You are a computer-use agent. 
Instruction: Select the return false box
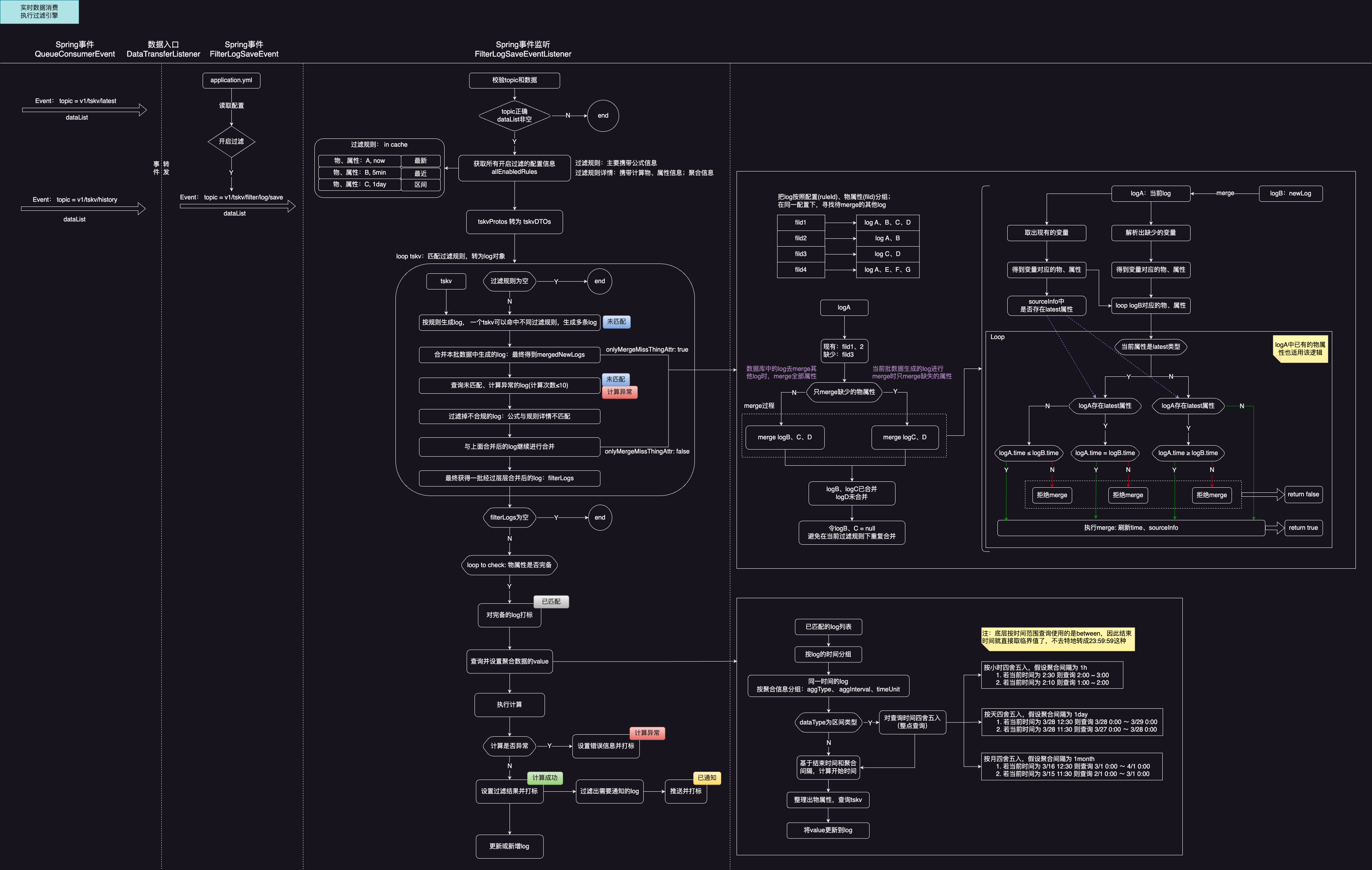1303,494
